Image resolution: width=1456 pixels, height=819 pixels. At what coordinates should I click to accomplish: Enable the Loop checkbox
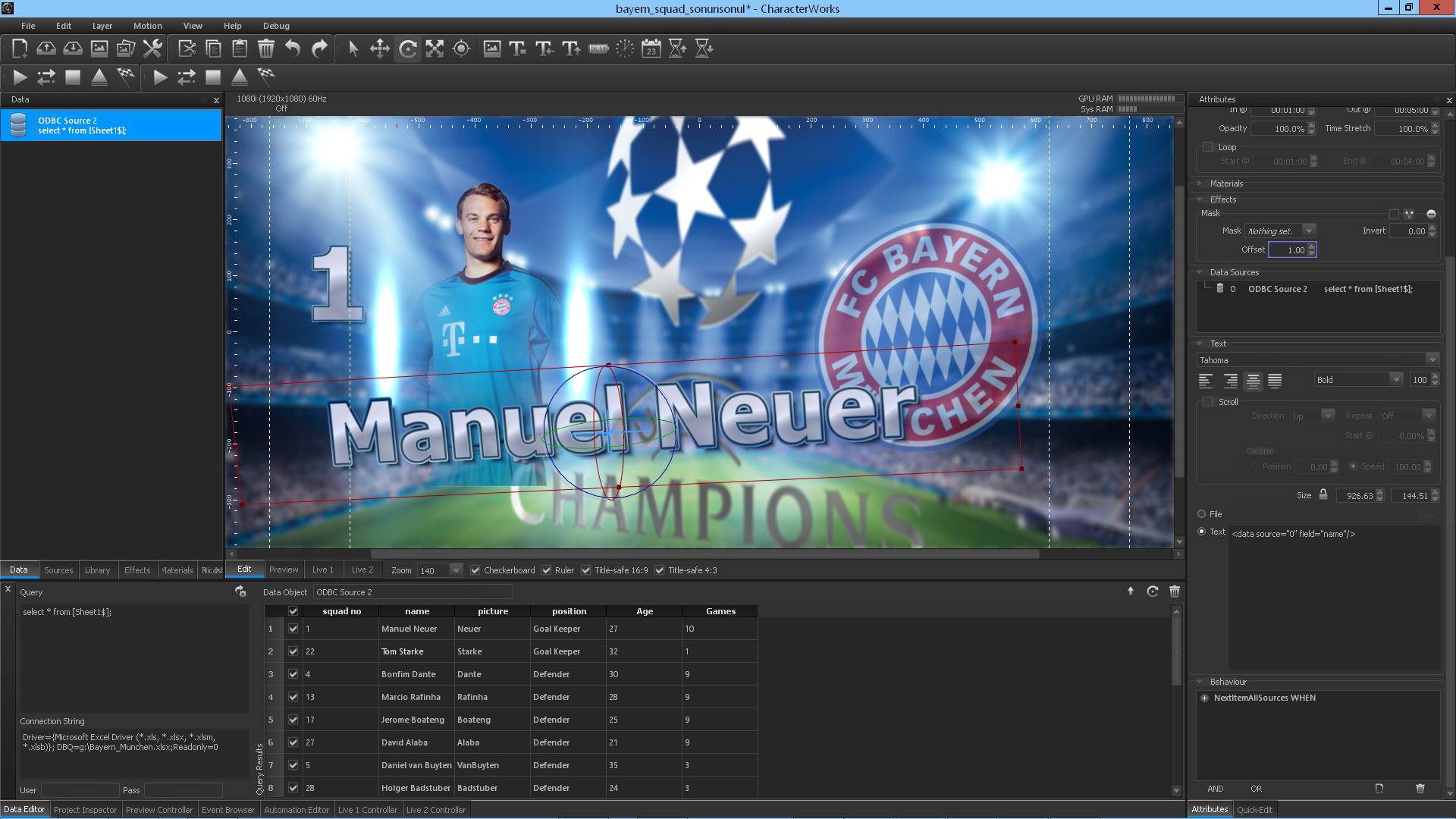[x=1208, y=147]
